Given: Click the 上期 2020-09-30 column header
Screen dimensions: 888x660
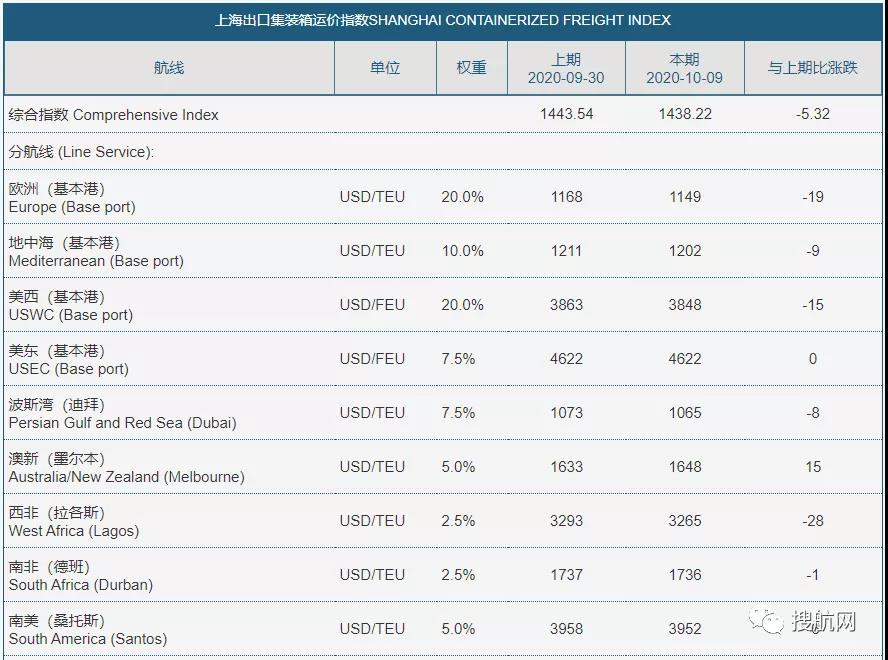Looking at the screenshot, I should (566, 68).
